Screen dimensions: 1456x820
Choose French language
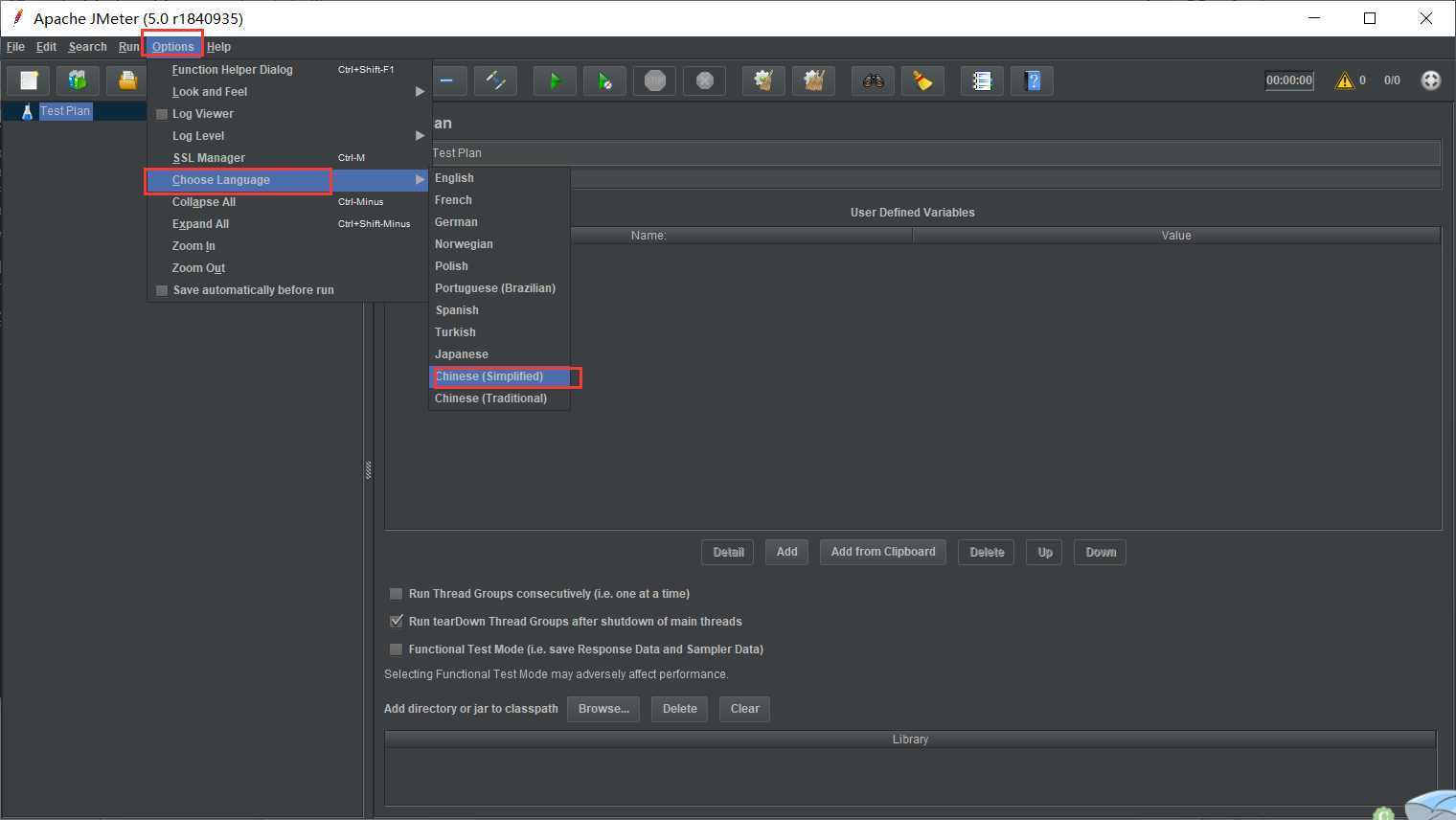499,200
